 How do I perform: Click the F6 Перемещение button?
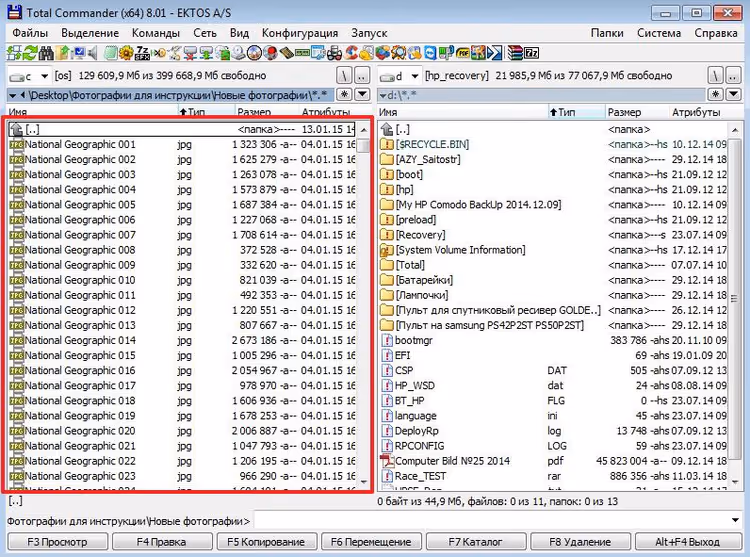point(371,542)
